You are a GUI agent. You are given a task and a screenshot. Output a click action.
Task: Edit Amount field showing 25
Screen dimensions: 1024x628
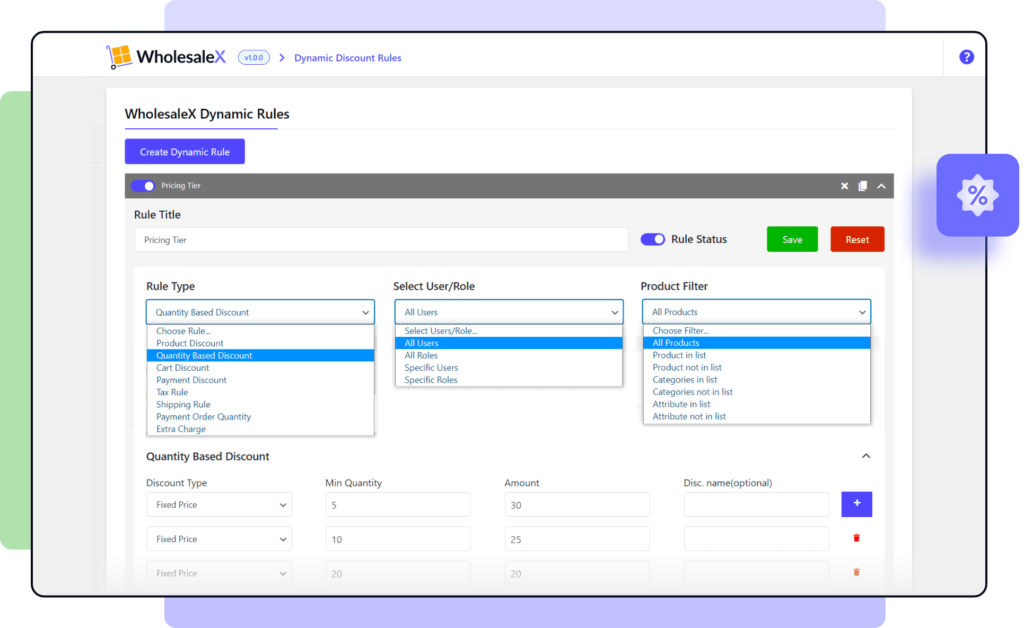[577, 539]
